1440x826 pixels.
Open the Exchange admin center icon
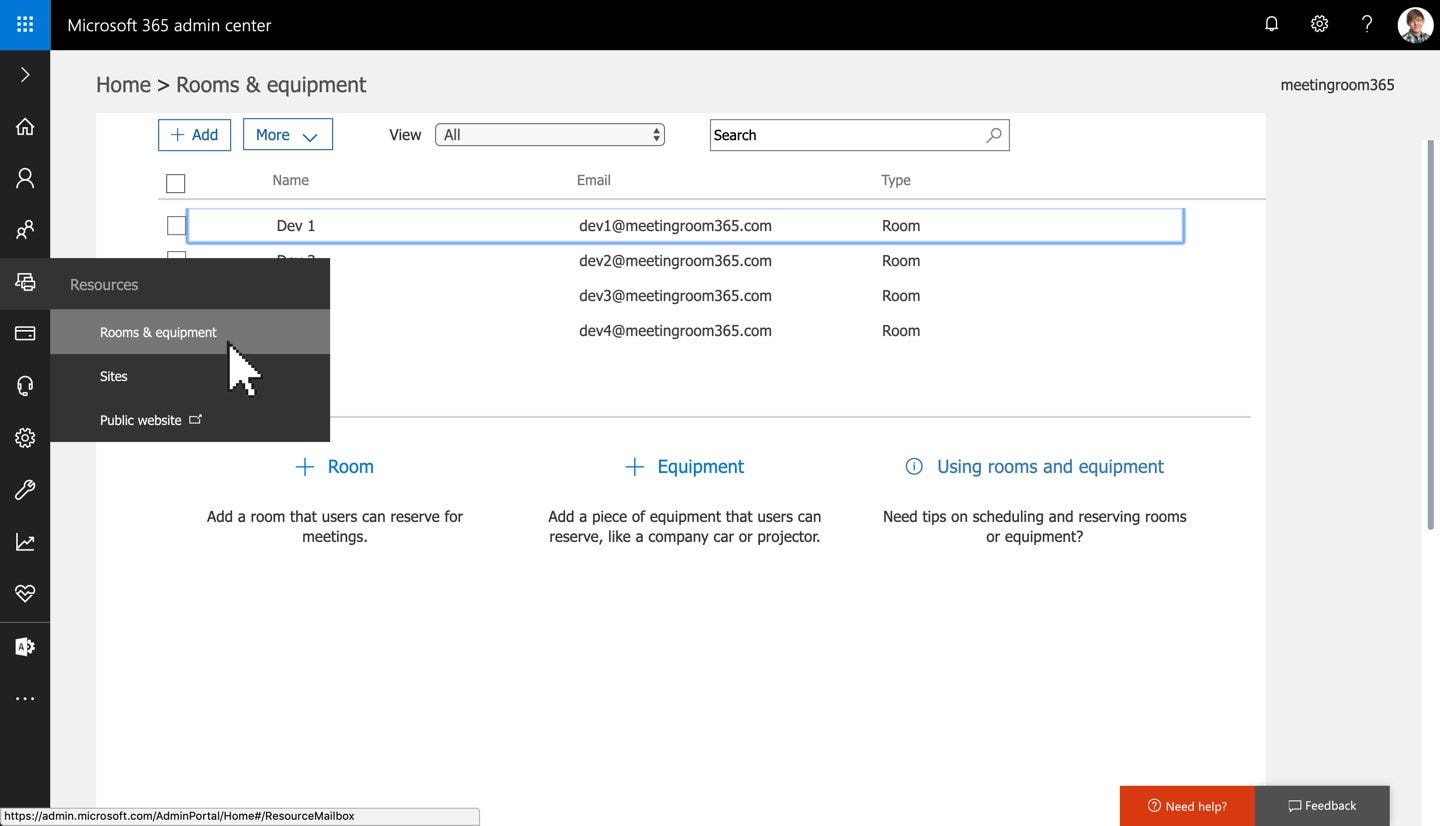click(25, 646)
